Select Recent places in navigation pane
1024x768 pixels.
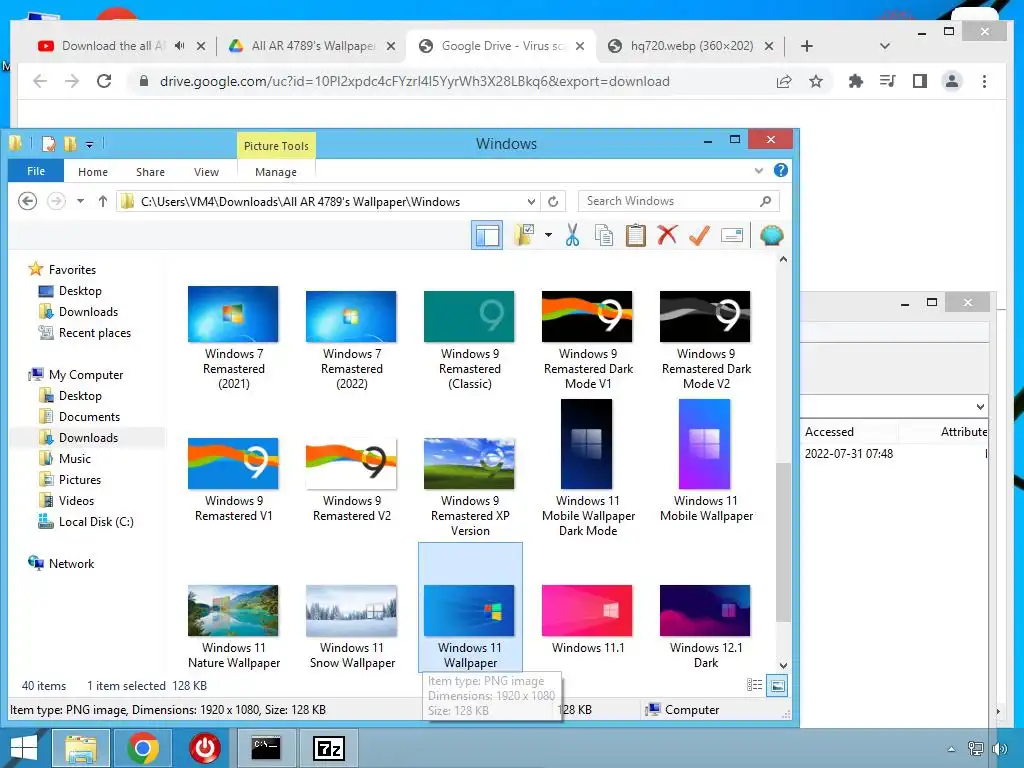(95, 333)
